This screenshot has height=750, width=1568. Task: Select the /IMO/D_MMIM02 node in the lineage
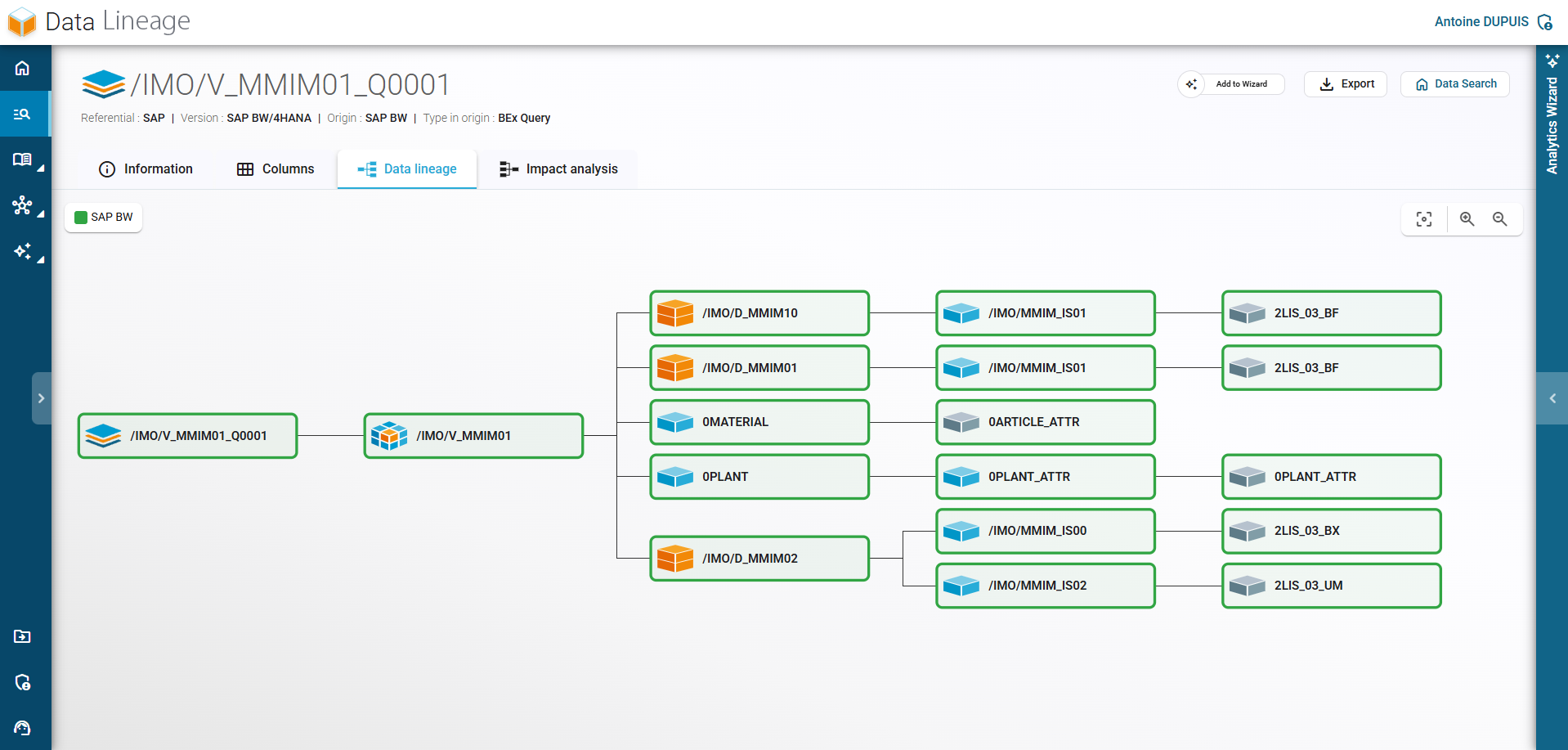[x=759, y=558]
